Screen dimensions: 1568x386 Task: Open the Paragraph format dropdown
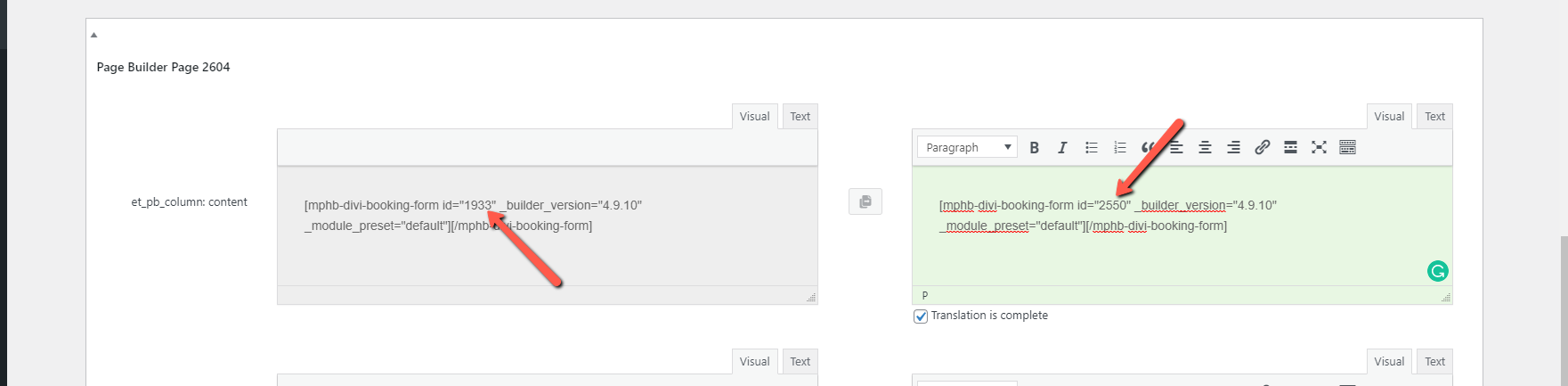968,148
